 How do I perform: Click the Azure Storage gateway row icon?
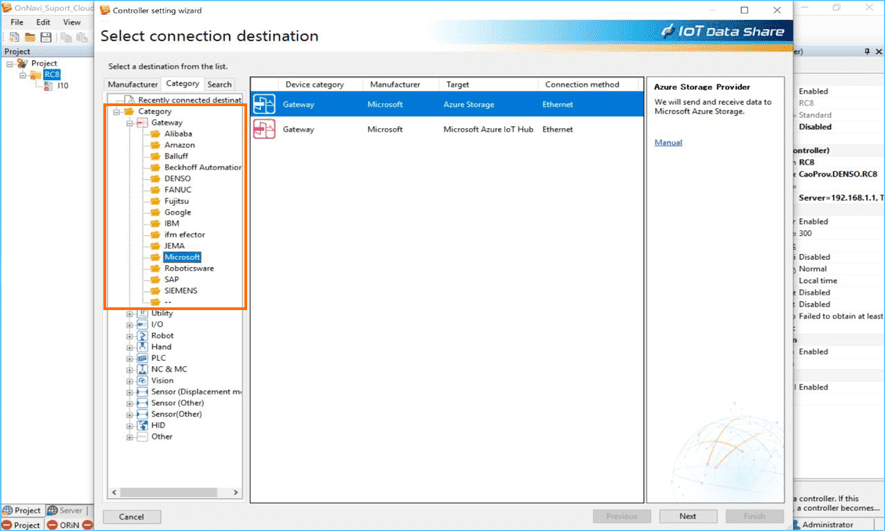click(x=264, y=104)
